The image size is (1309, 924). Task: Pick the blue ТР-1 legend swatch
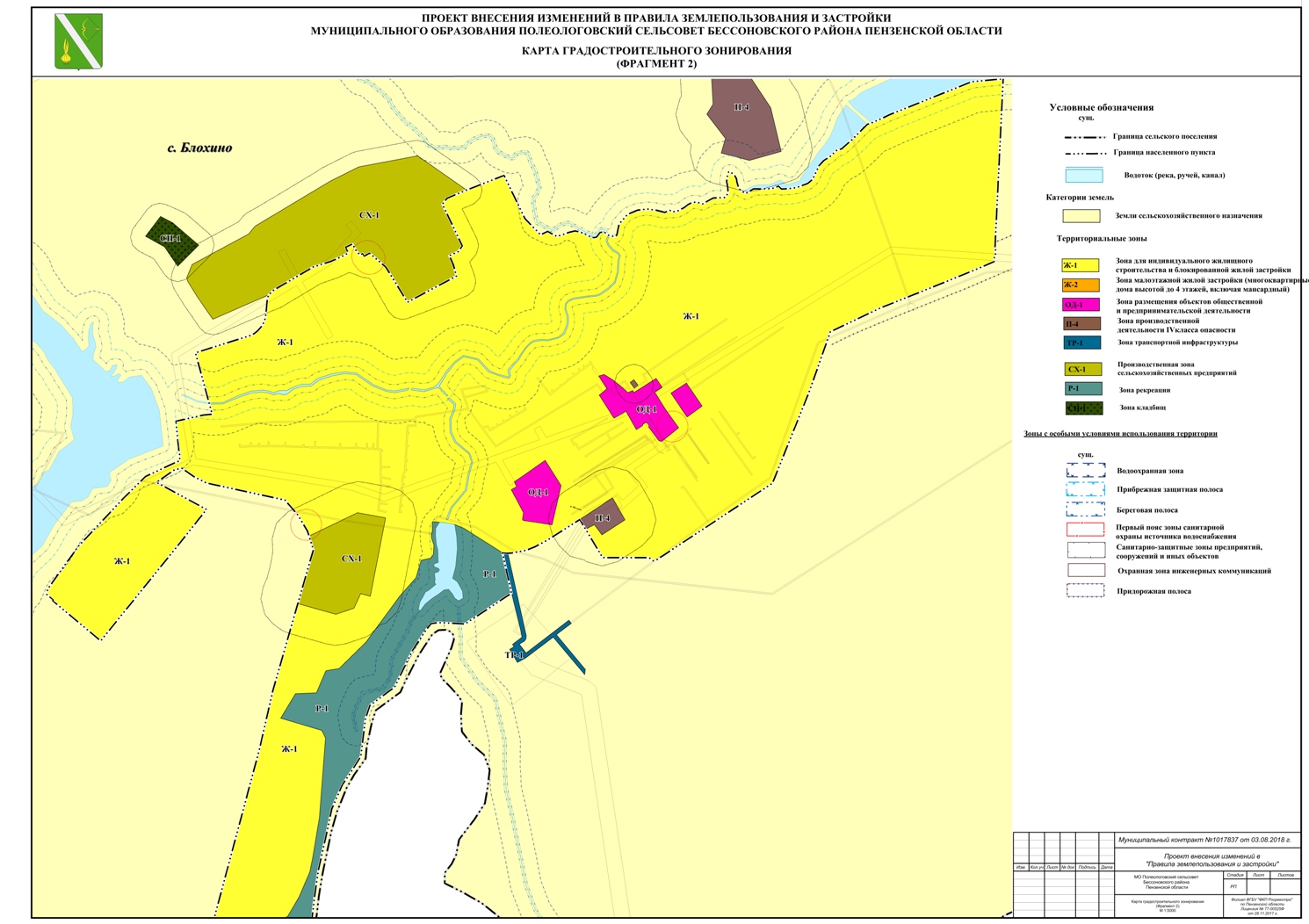[1081, 343]
